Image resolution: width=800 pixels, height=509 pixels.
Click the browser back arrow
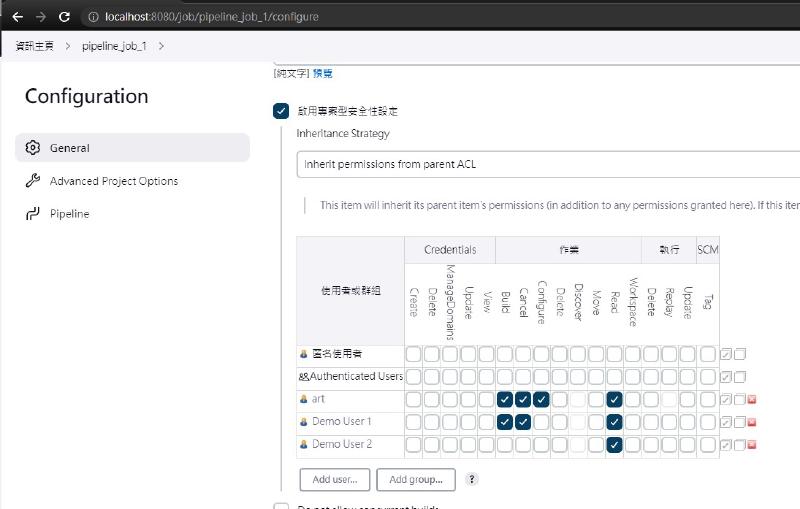(x=17, y=17)
